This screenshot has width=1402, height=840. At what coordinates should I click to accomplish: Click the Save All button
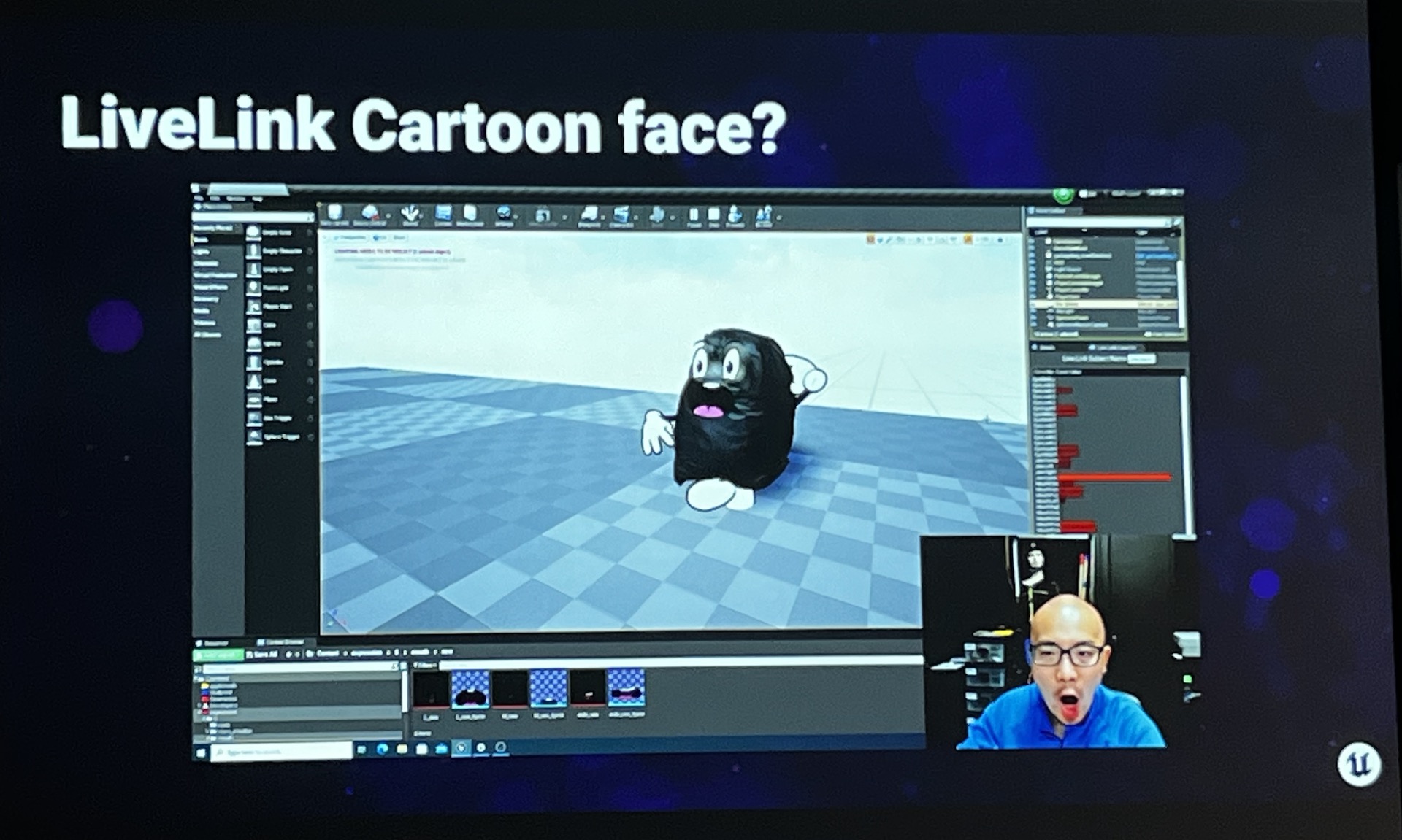pyautogui.click(x=263, y=655)
